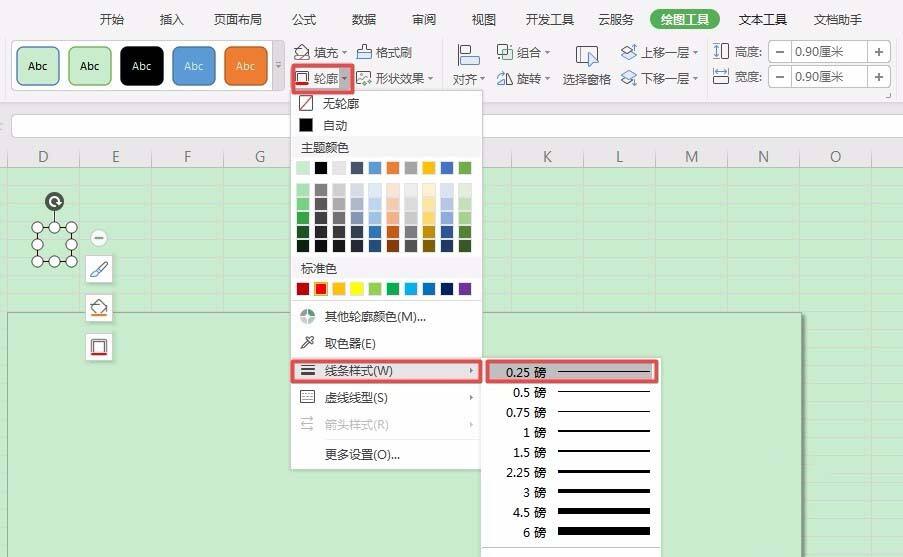Screen dimensions: 903x557
Task: Switch to the 云服务 tab
Action: click(616, 20)
